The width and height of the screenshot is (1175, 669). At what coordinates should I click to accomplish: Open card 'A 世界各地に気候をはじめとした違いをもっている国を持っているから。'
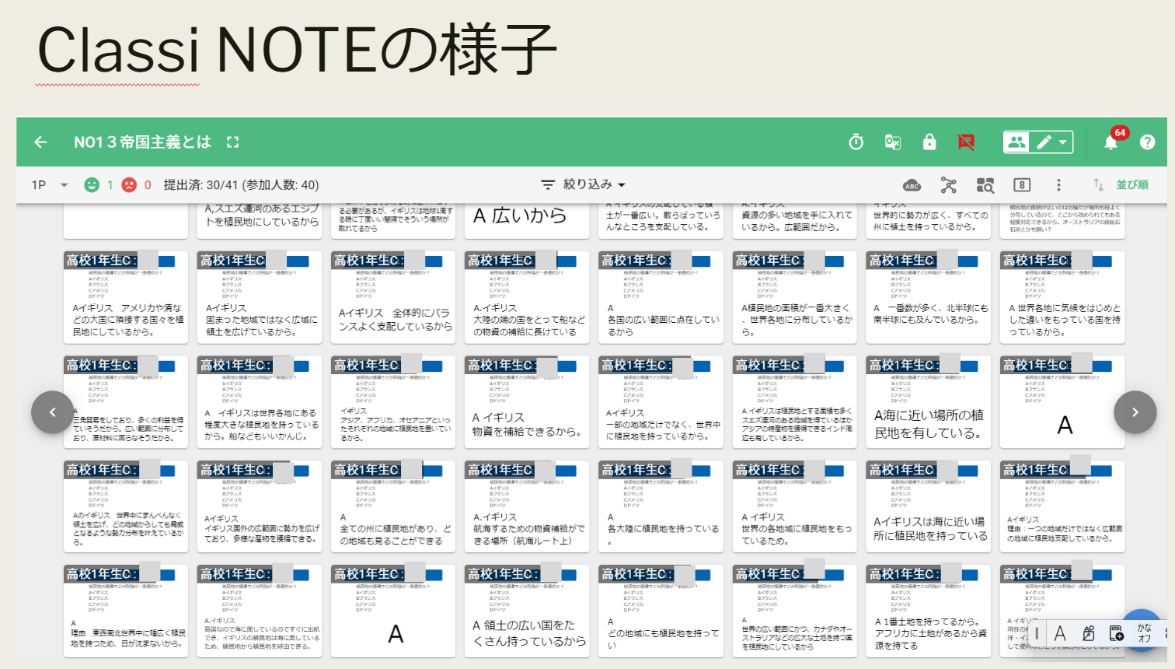click(x=1062, y=297)
